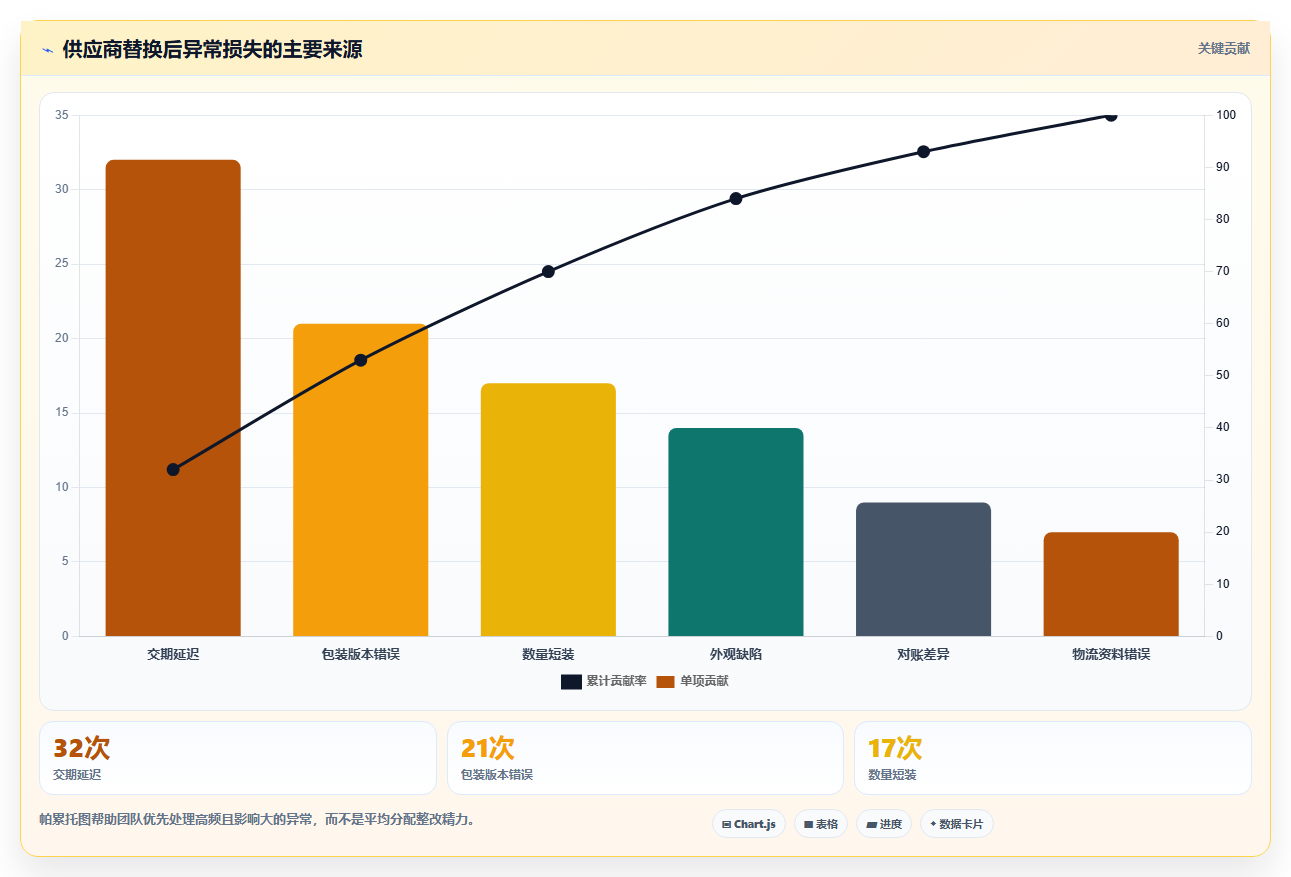Click the 累计贡献率 legend label
This screenshot has width=1291, height=877.
coord(616,681)
